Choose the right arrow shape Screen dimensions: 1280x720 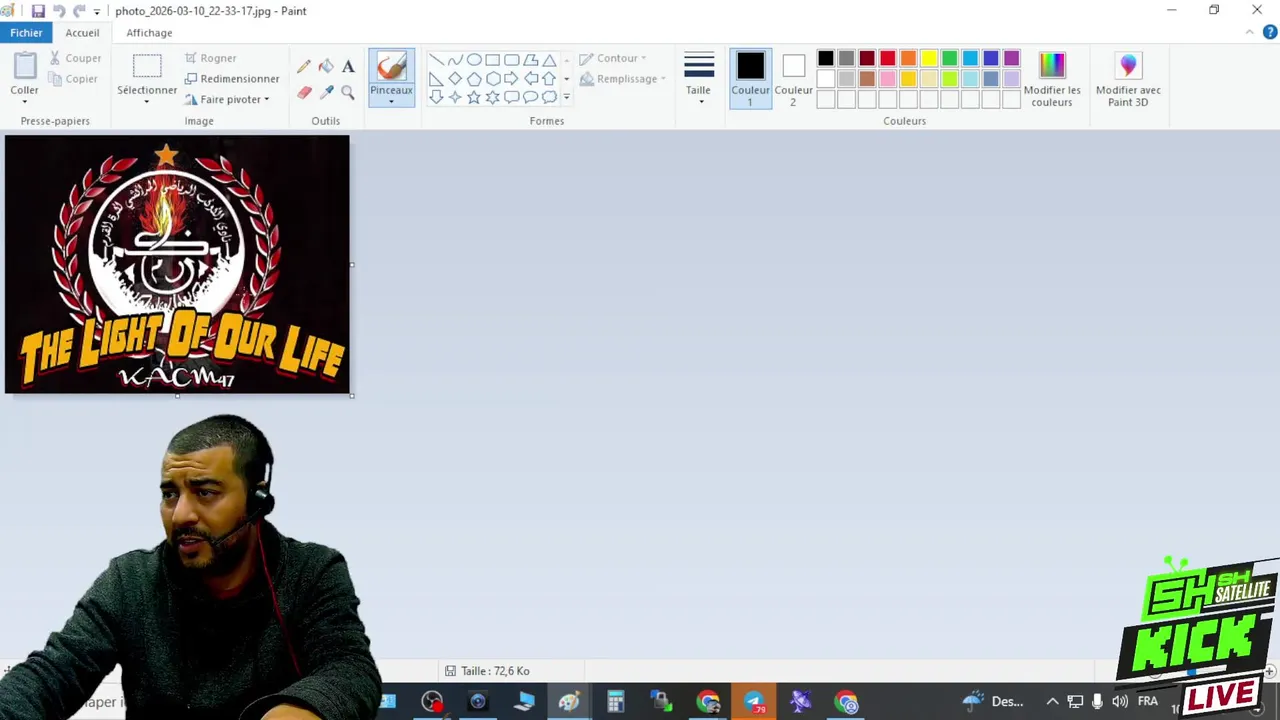tap(512, 79)
